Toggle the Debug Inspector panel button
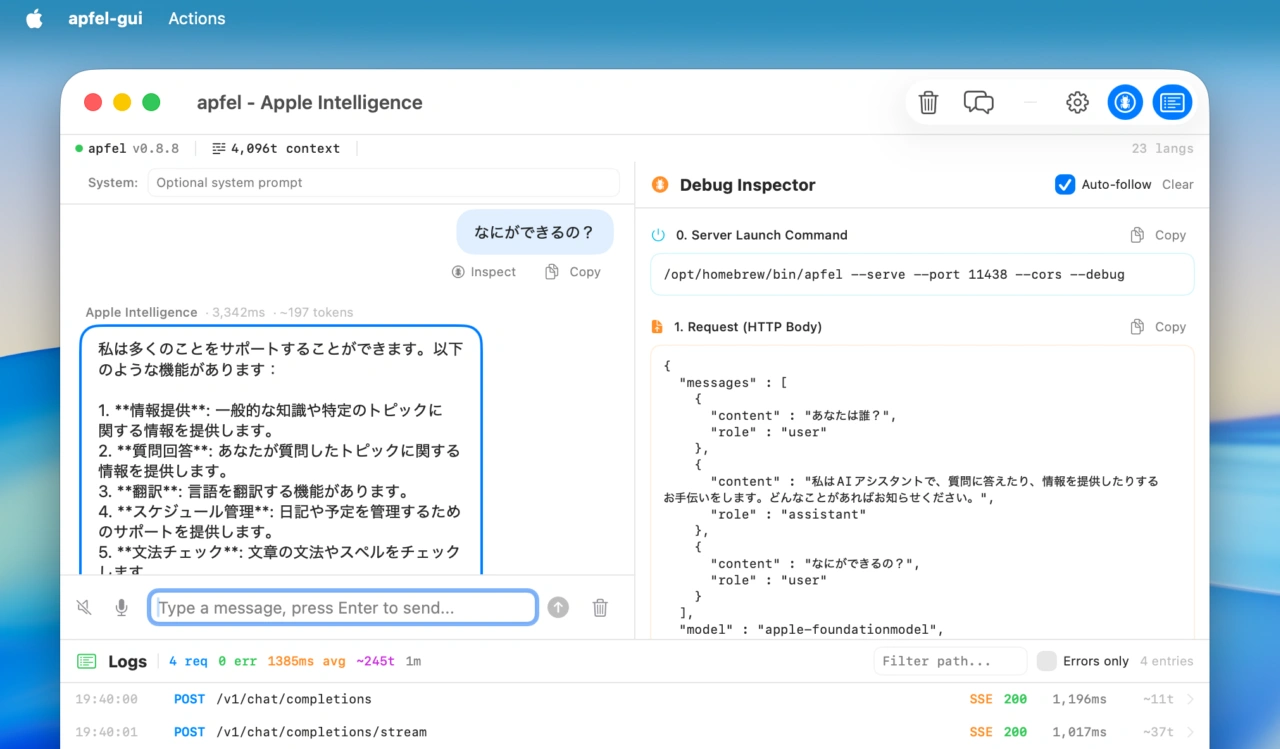This screenshot has height=749, width=1280. coord(1172,102)
